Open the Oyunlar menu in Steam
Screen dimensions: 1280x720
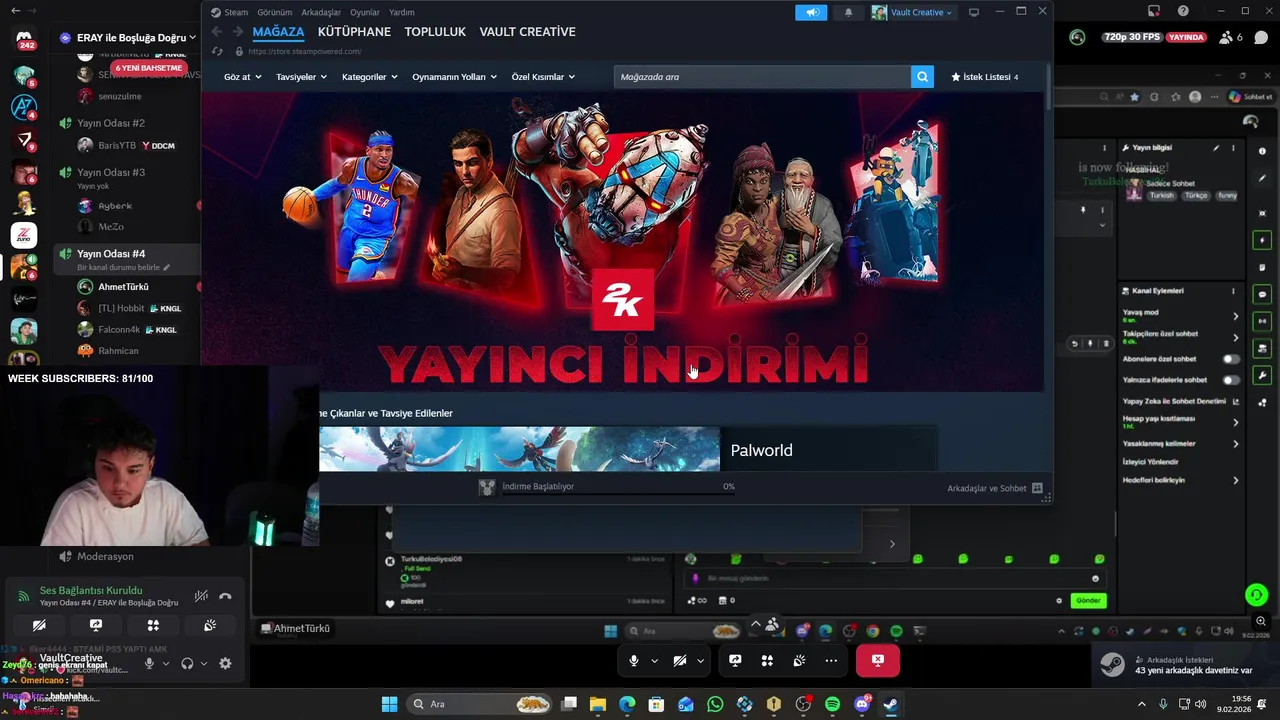click(364, 12)
